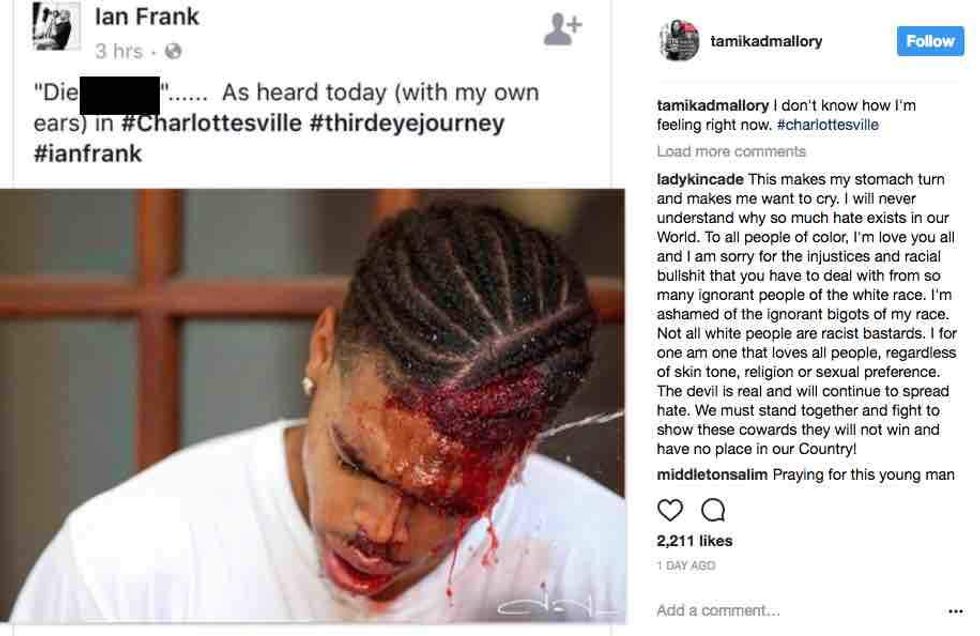Click the add friend icon
Viewport: 980px width, 636px height.
(563, 30)
